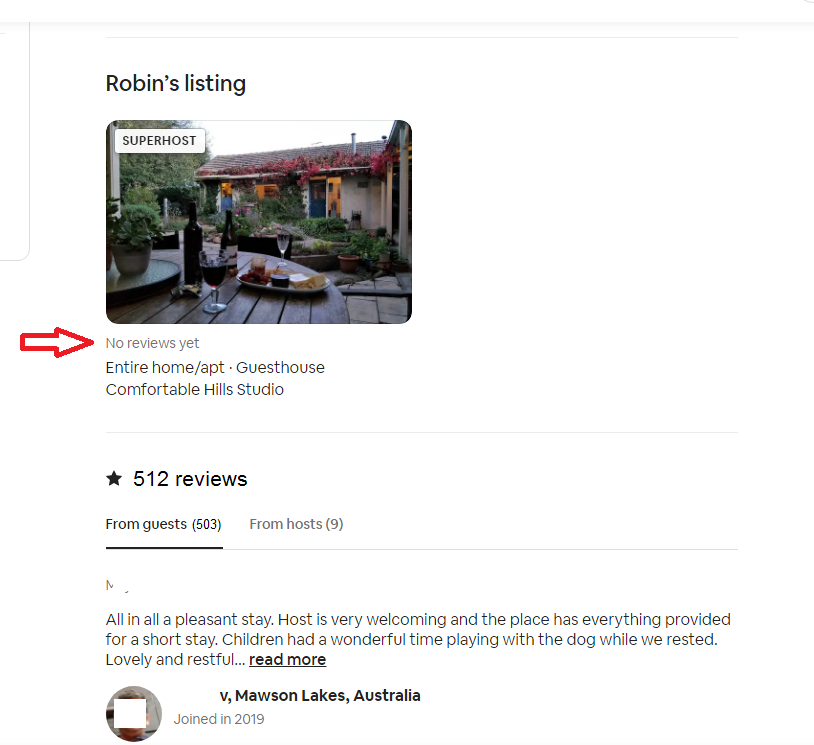
Task: Click the white square covering the avatar face
Action: point(130,713)
